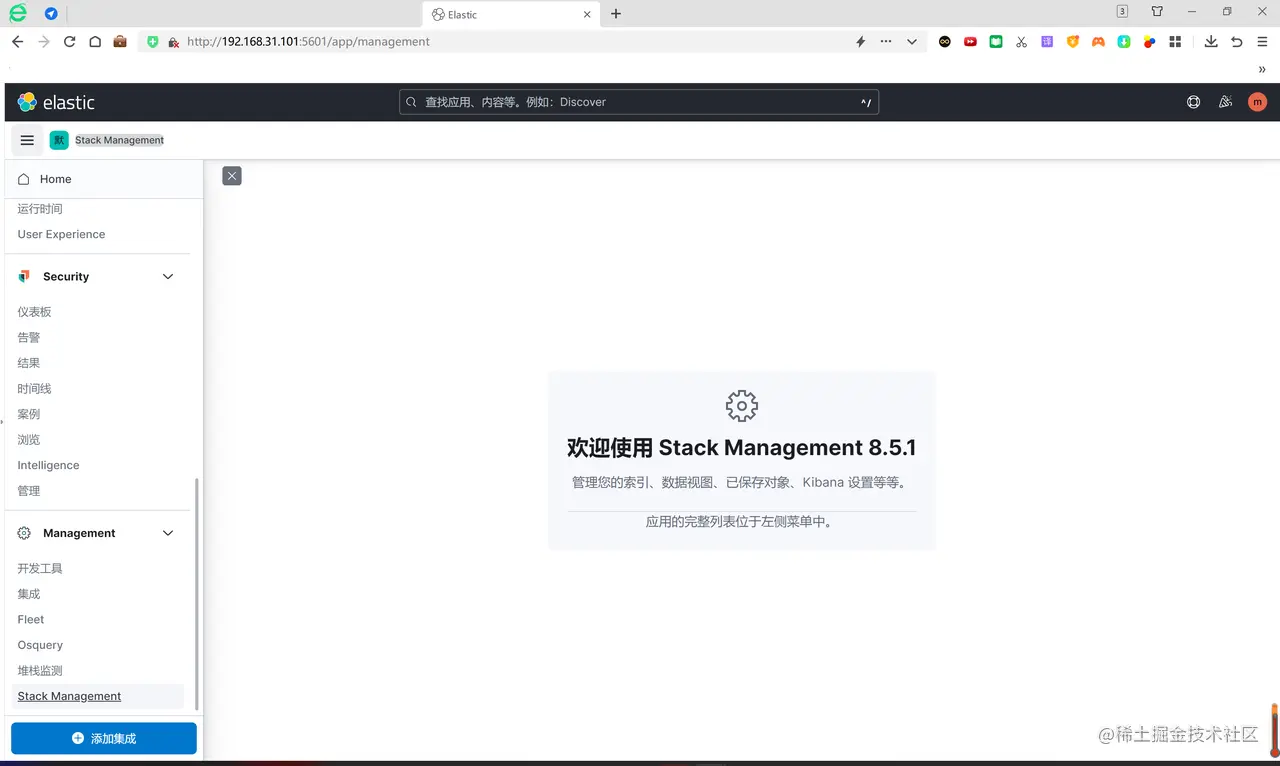Reload the page with refresh icon
This screenshot has width=1280, height=766.
[69, 42]
